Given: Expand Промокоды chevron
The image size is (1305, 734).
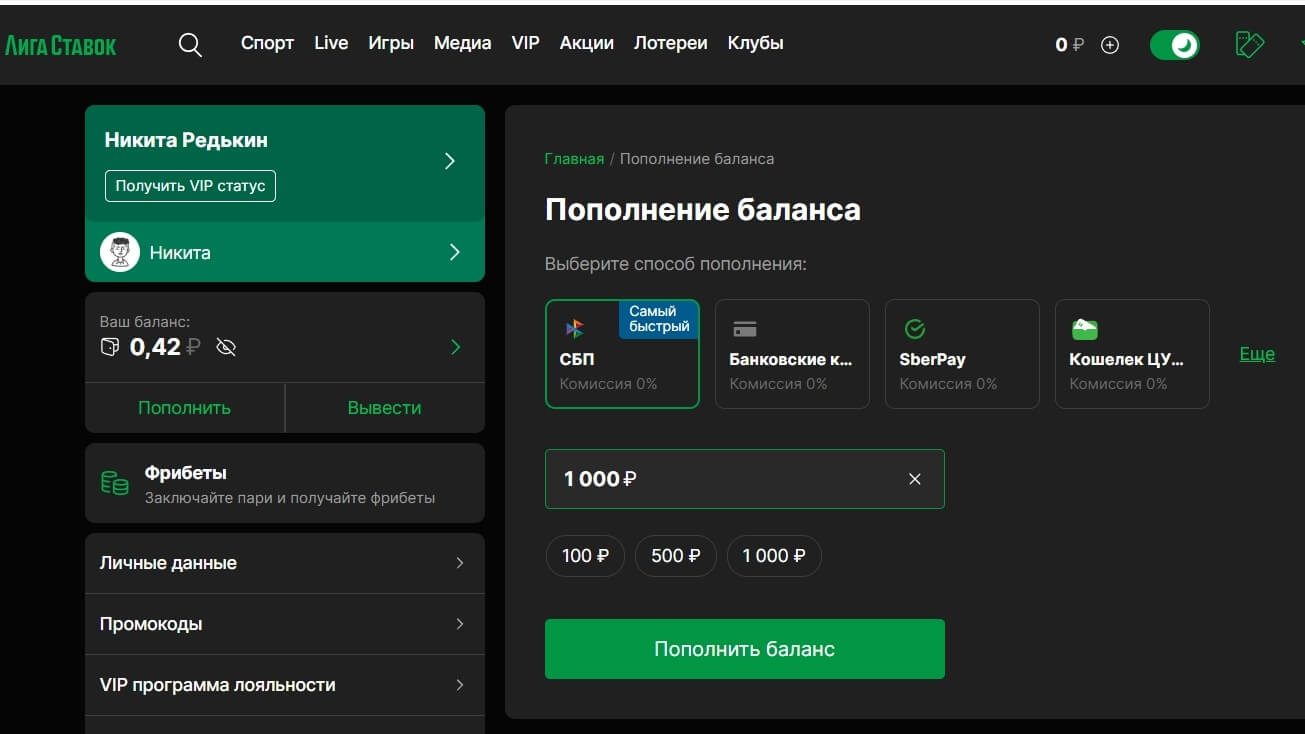Looking at the screenshot, I should tap(460, 624).
